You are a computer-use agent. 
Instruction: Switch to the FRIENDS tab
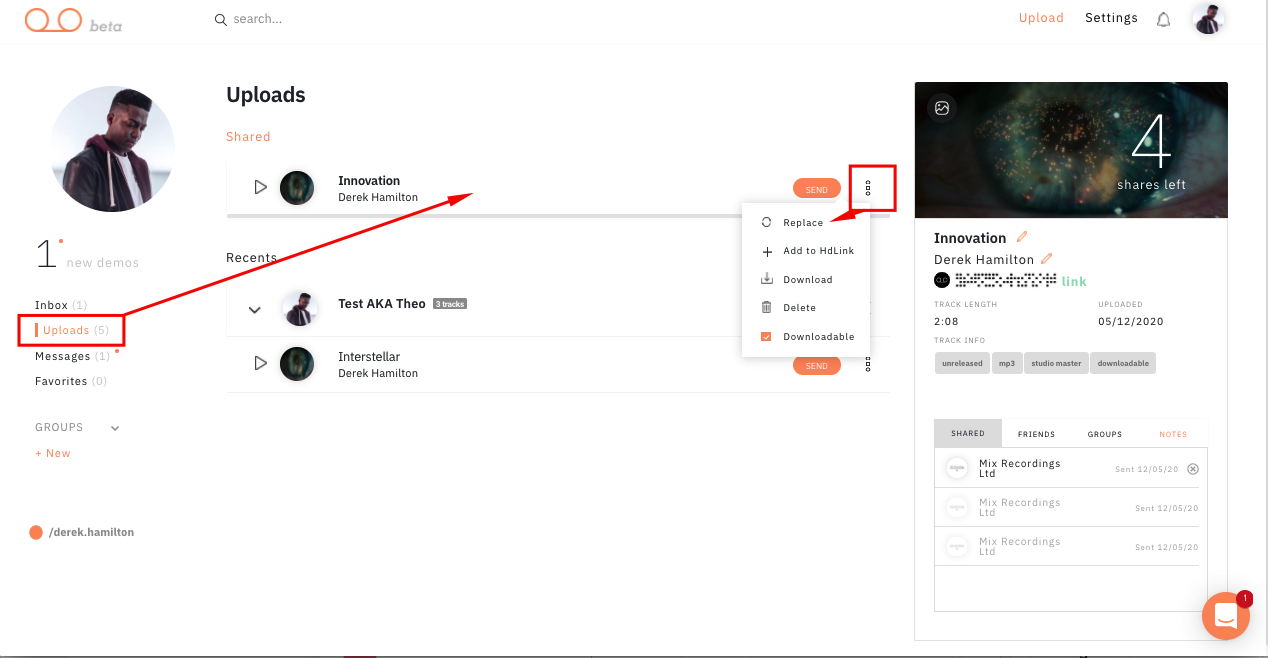(x=1036, y=434)
